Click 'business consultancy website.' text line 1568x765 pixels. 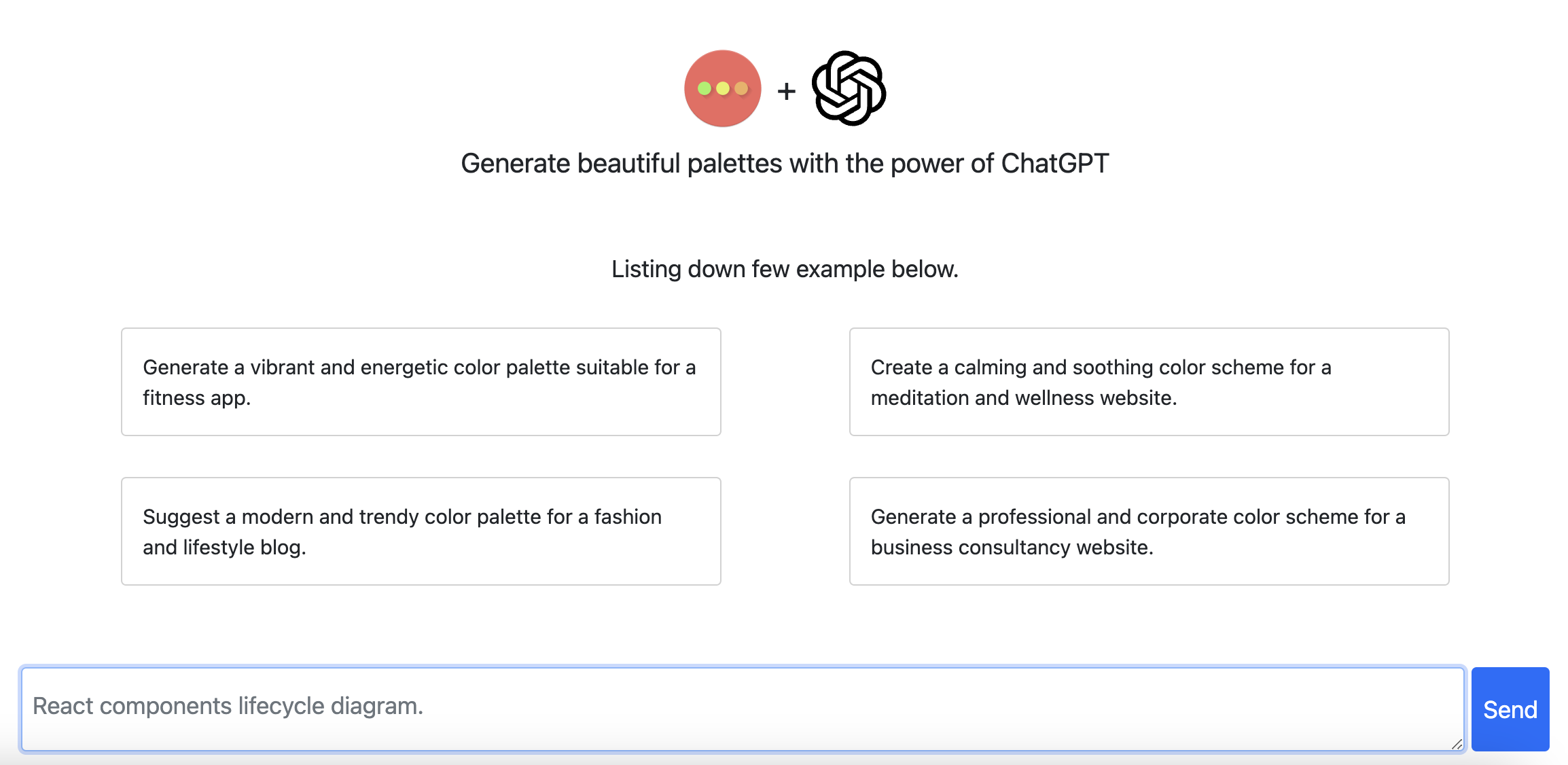click(x=1012, y=548)
